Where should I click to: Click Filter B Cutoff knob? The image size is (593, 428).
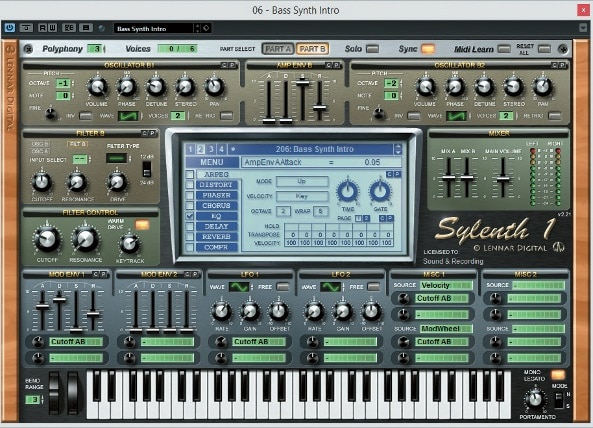tap(42, 182)
